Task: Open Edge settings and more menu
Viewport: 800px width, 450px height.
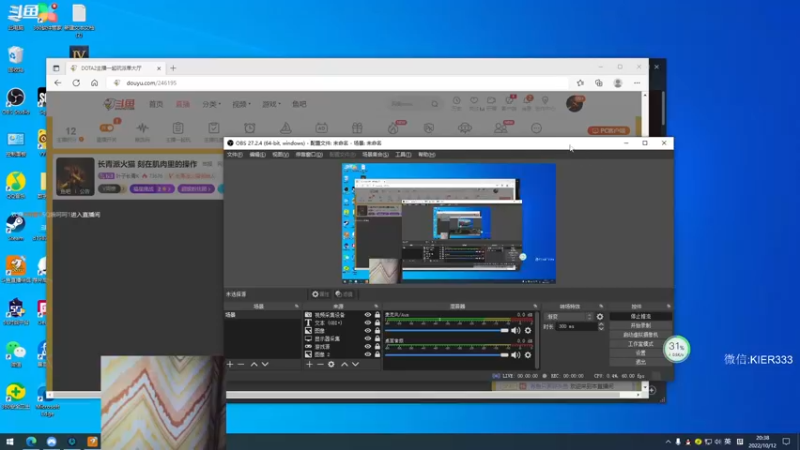Action: (x=637, y=83)
